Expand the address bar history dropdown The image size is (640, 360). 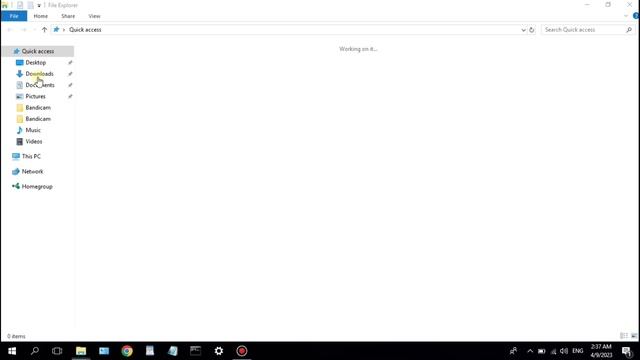[x=523, y=30]
